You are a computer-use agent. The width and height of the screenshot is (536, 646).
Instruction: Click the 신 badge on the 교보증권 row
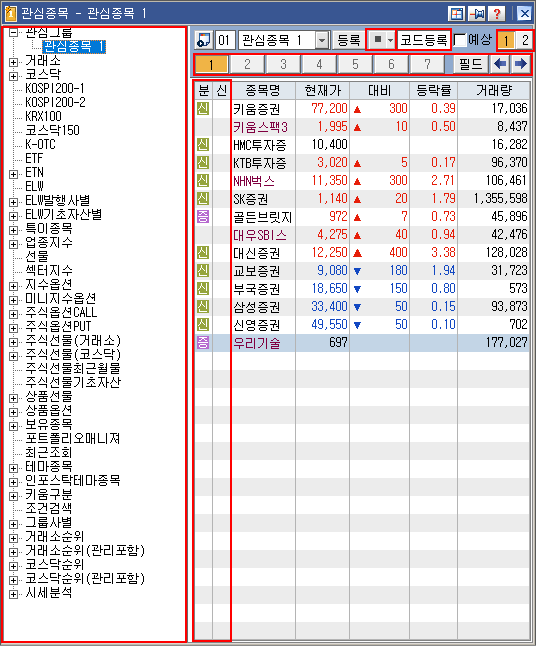[x=203, y=271]
